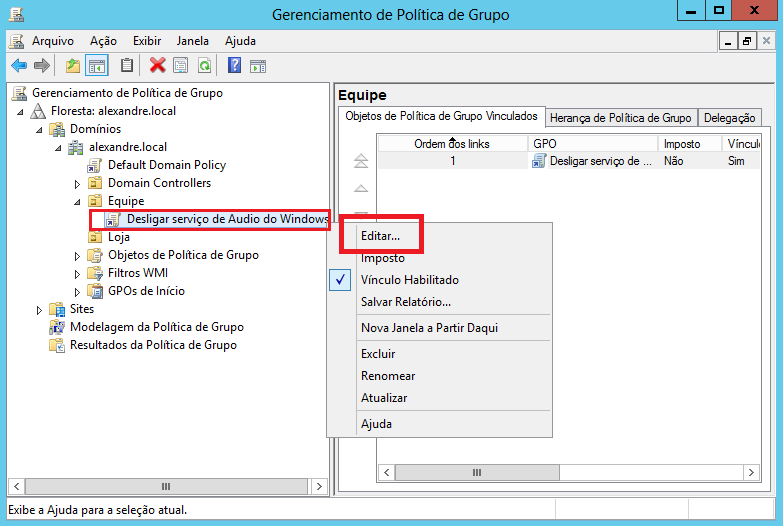The height and width of the screenshot is (526, 783).
Task: Click the Modelagem da Política de Grupo icon
Action: [x=57, y=327]
